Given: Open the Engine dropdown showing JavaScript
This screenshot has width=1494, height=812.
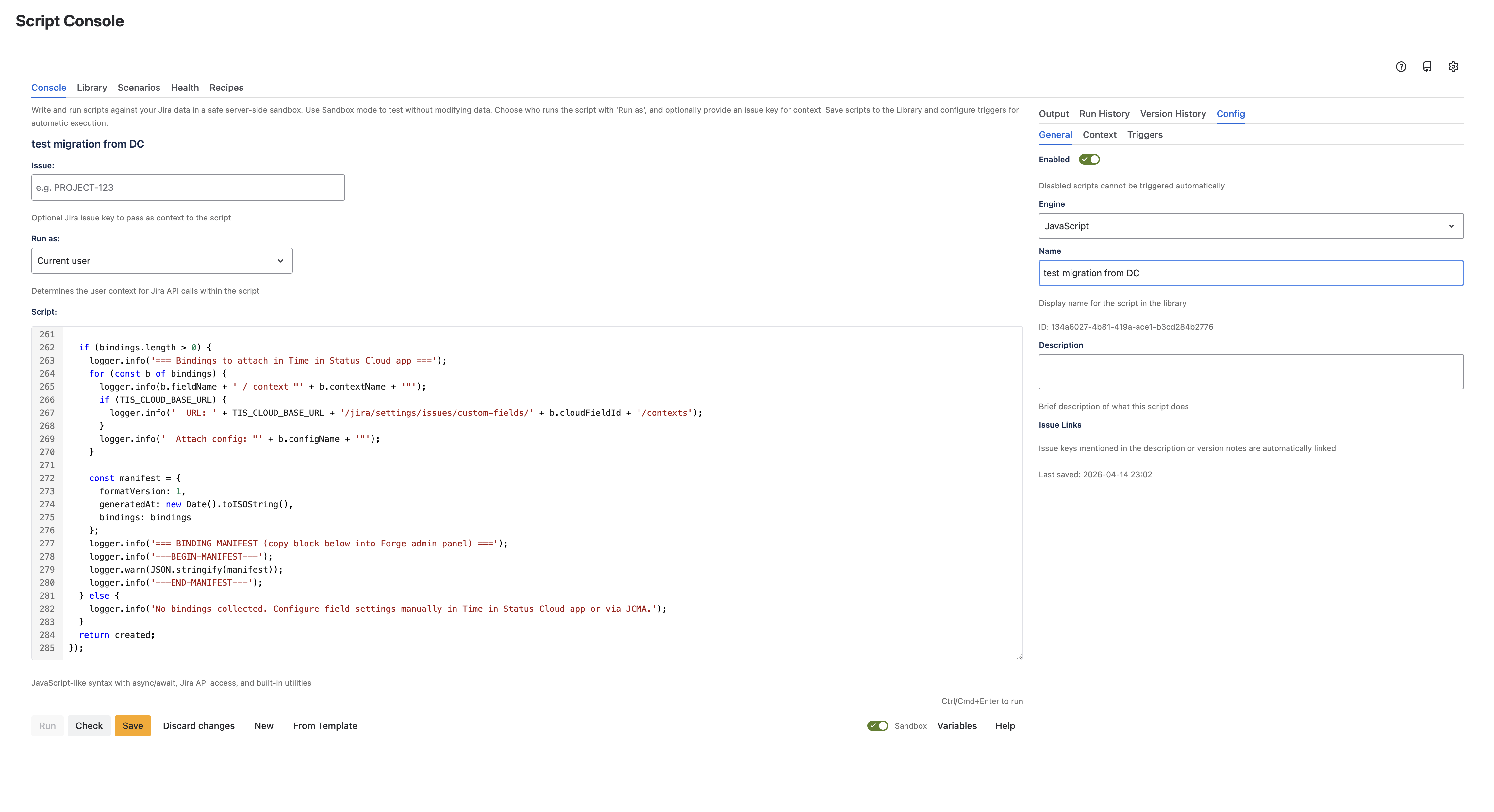Looking at the screenshot, I should coord(1251,225).
